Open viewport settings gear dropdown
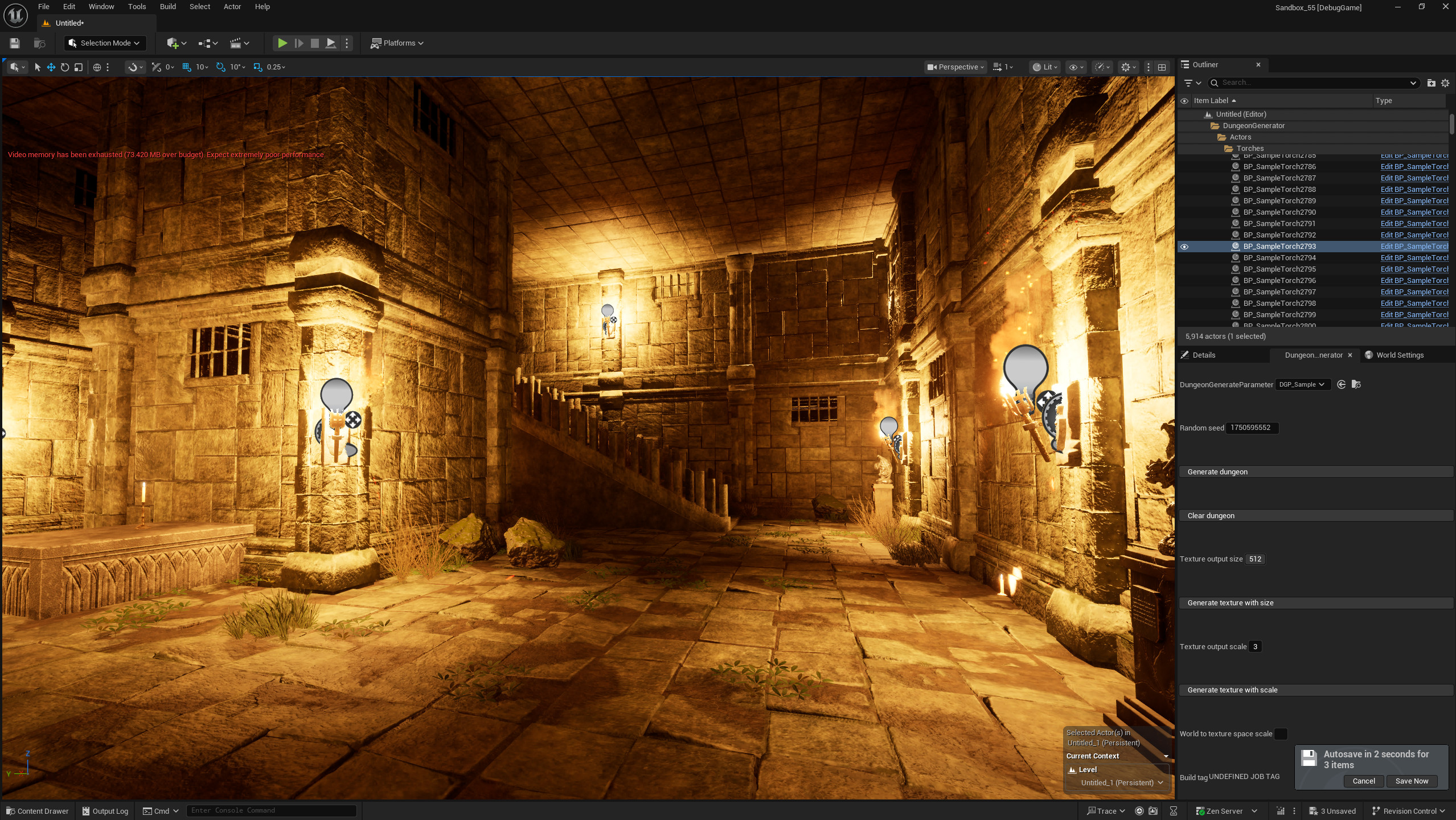This screenshot has width=1456, height=820. (1129, 67)
